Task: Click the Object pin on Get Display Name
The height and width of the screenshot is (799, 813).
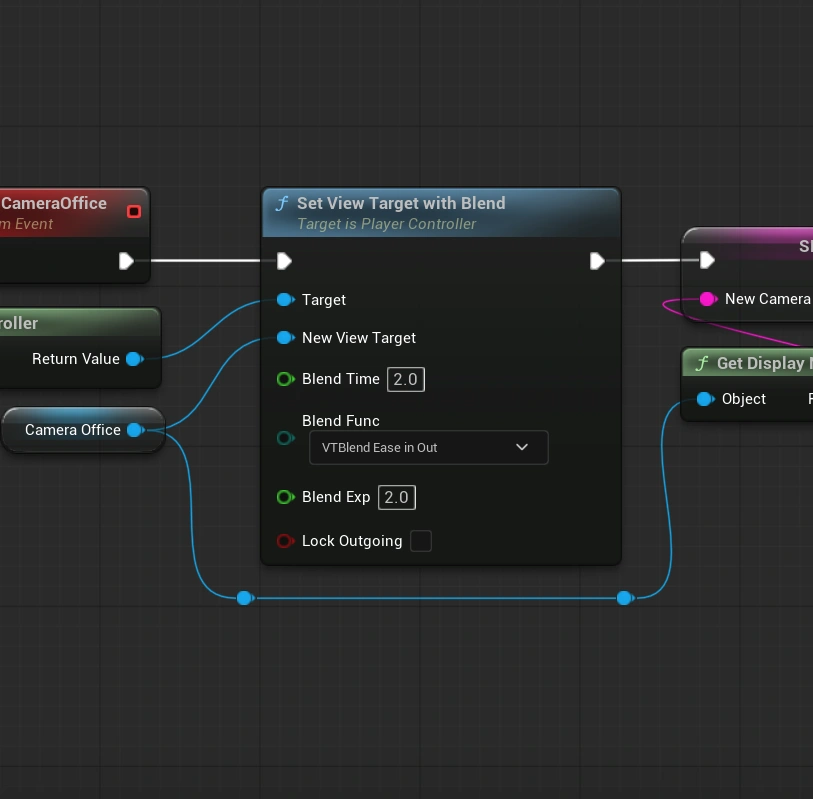Action: [706, 399]
